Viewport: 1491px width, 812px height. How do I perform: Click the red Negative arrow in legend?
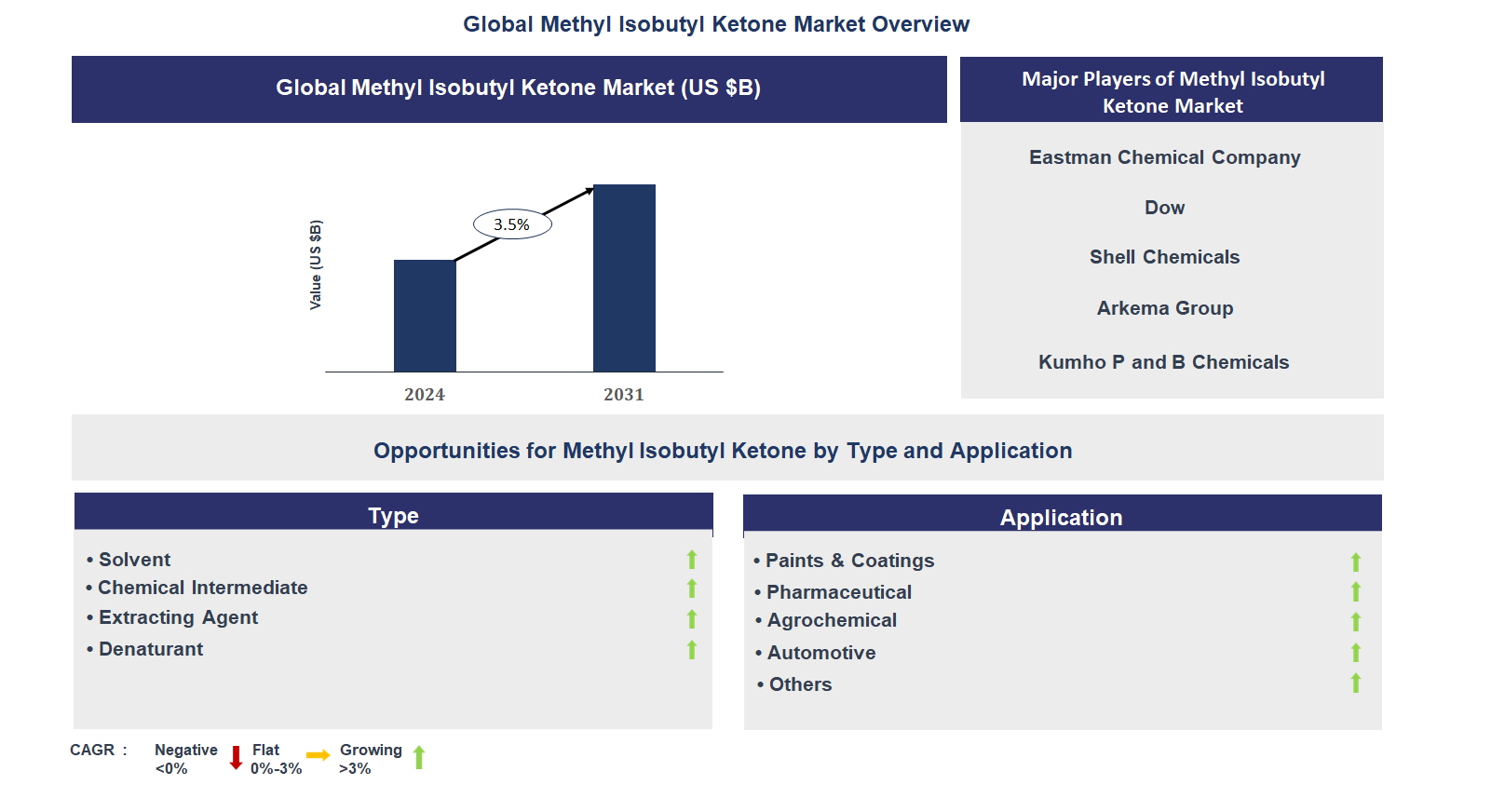coord(236,758)
